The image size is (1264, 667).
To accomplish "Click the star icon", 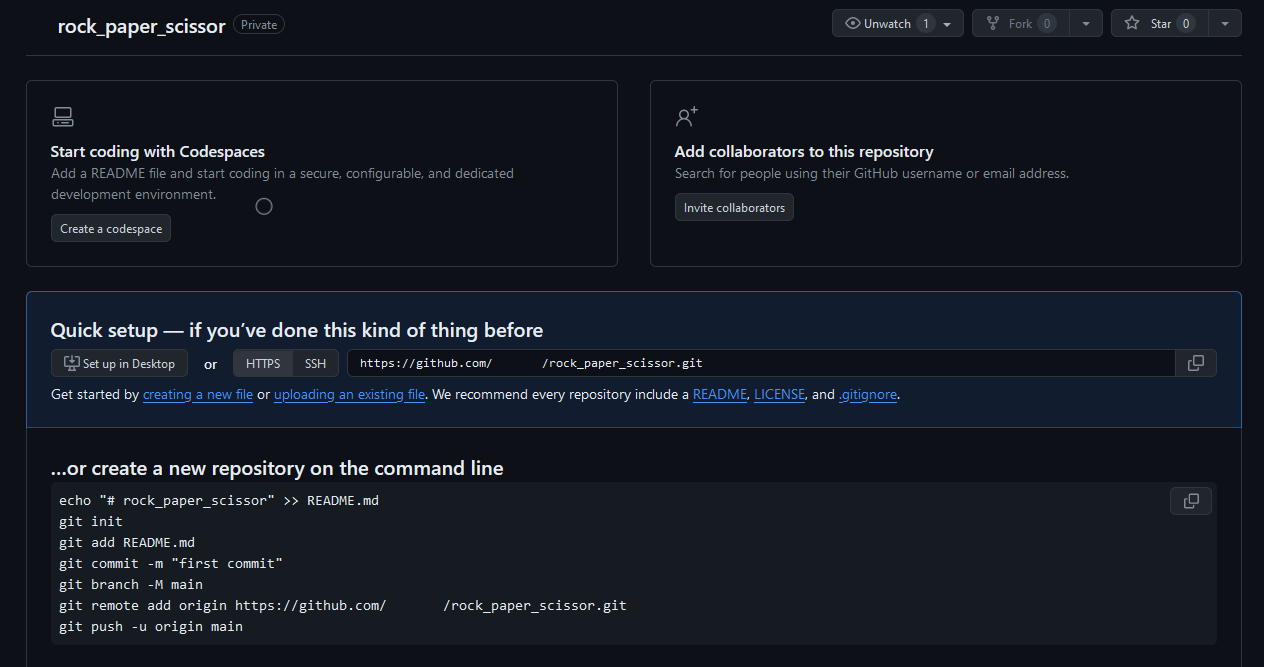I will point(1132,23).
